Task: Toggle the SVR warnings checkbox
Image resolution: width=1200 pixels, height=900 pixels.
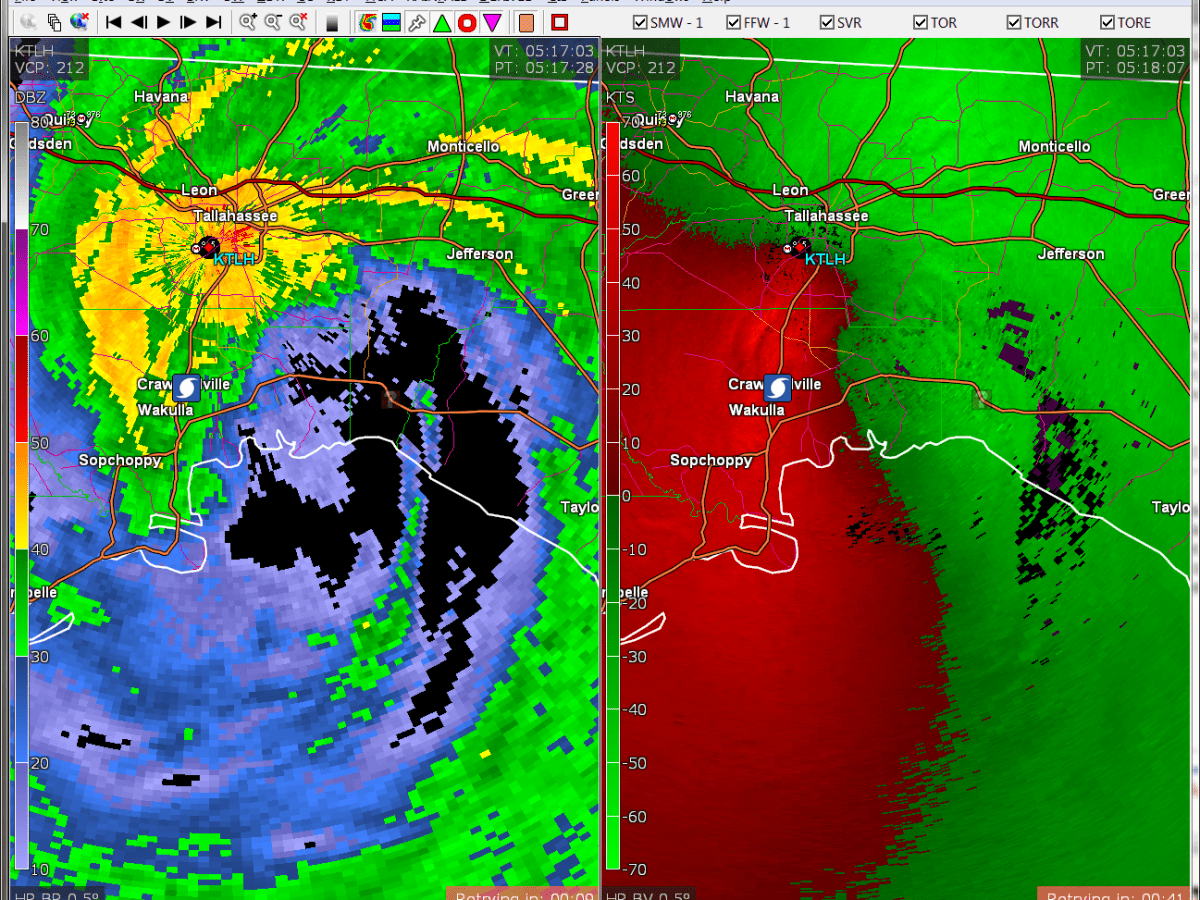Action: pyautogui.click(x=827, y=22)
